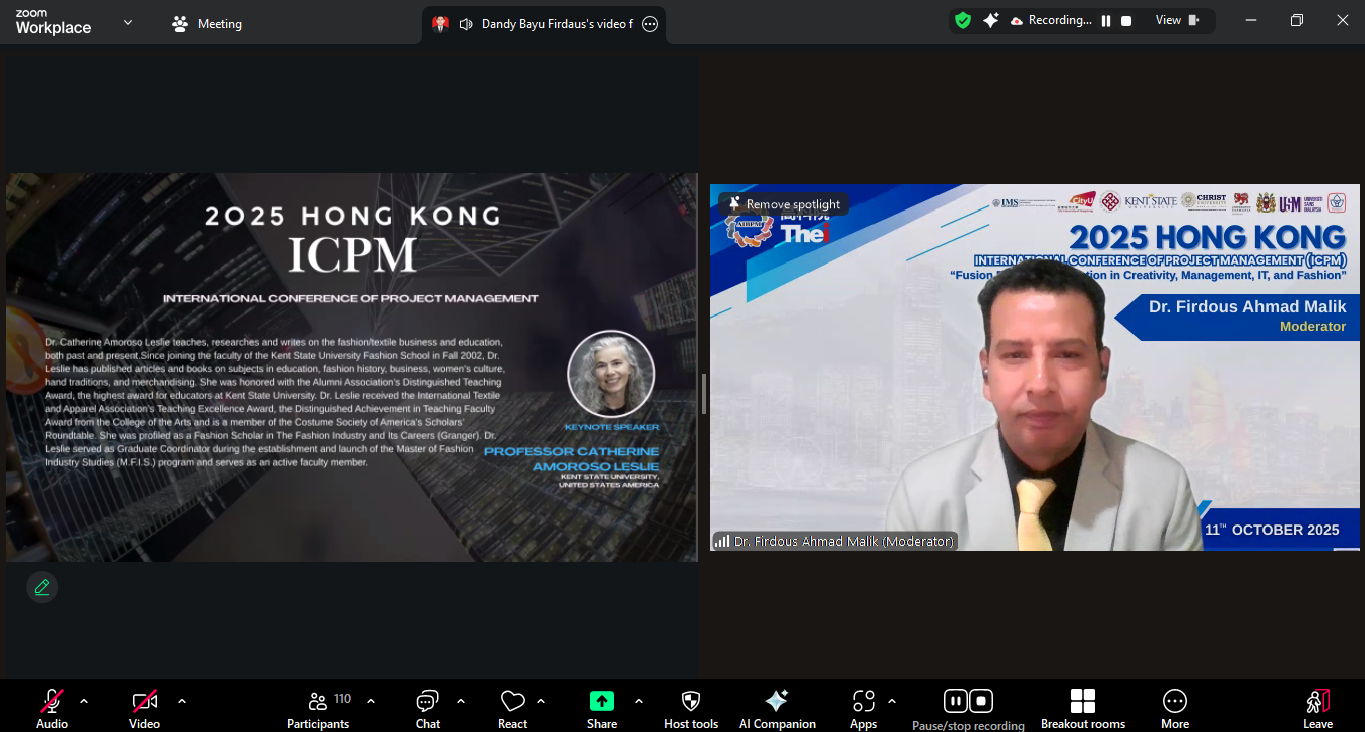Open the Zoom Workplace dropdown chevron
Screen dimensions: 1365x732
tap(128, 22)
